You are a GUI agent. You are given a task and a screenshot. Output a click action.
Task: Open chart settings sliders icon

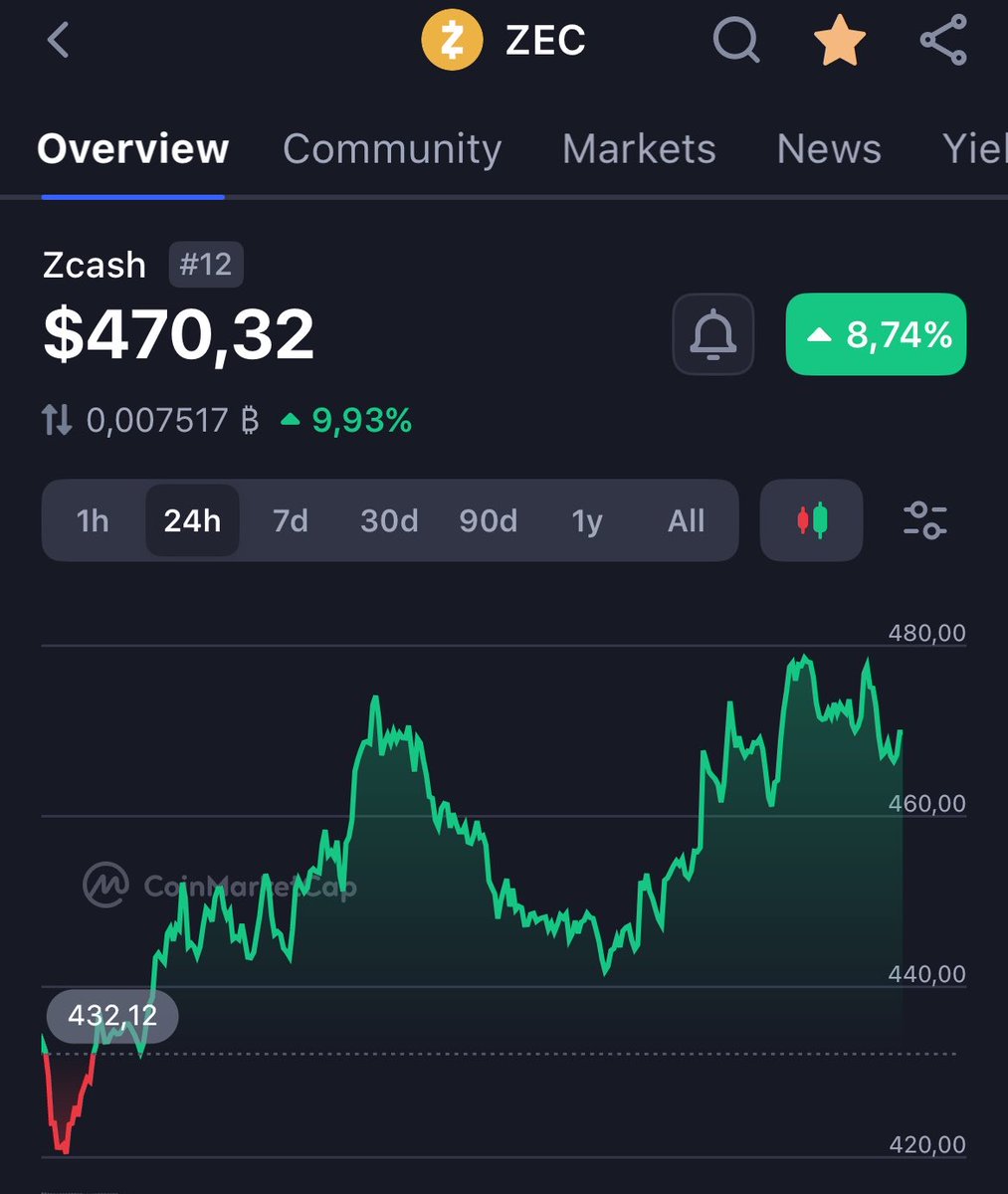click(x=925, y=520)
